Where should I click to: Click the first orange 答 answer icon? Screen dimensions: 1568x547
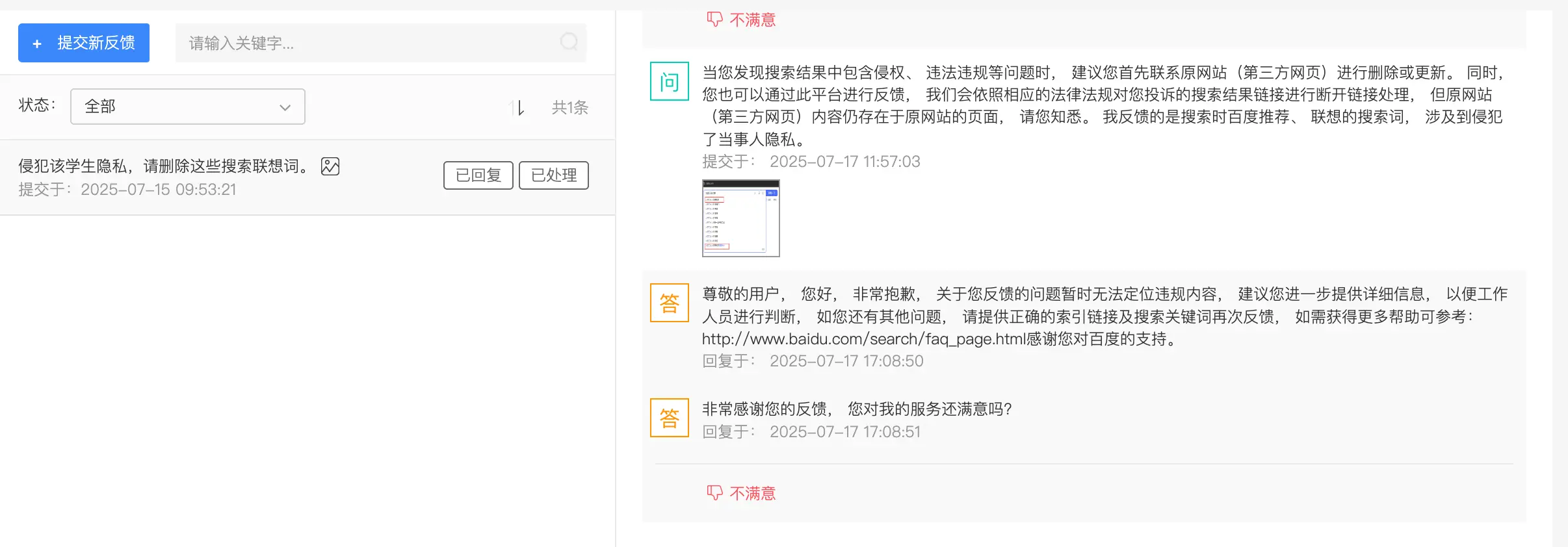[x=669, y=303]
